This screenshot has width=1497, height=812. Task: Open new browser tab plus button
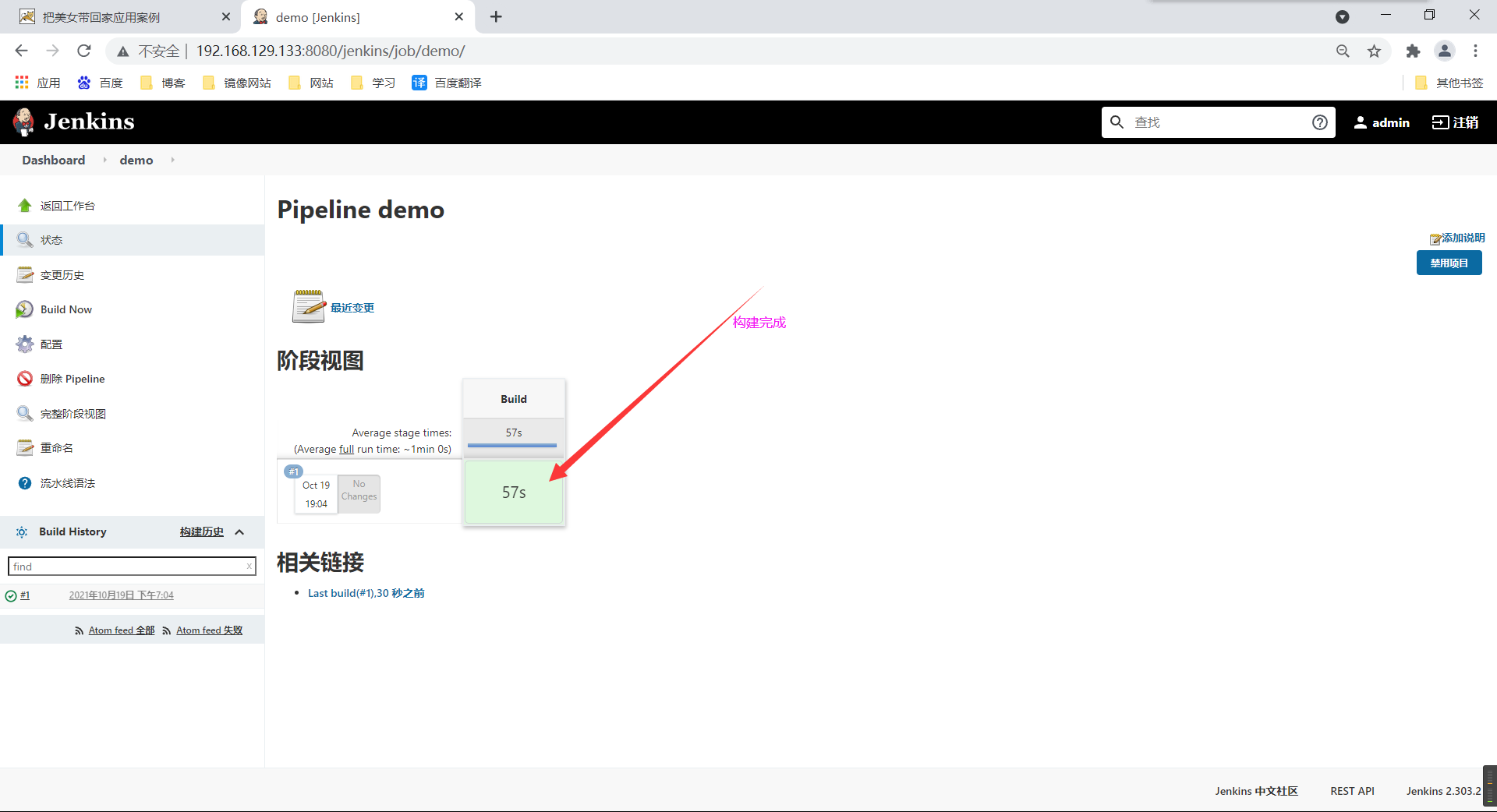[x=496, y=16]
